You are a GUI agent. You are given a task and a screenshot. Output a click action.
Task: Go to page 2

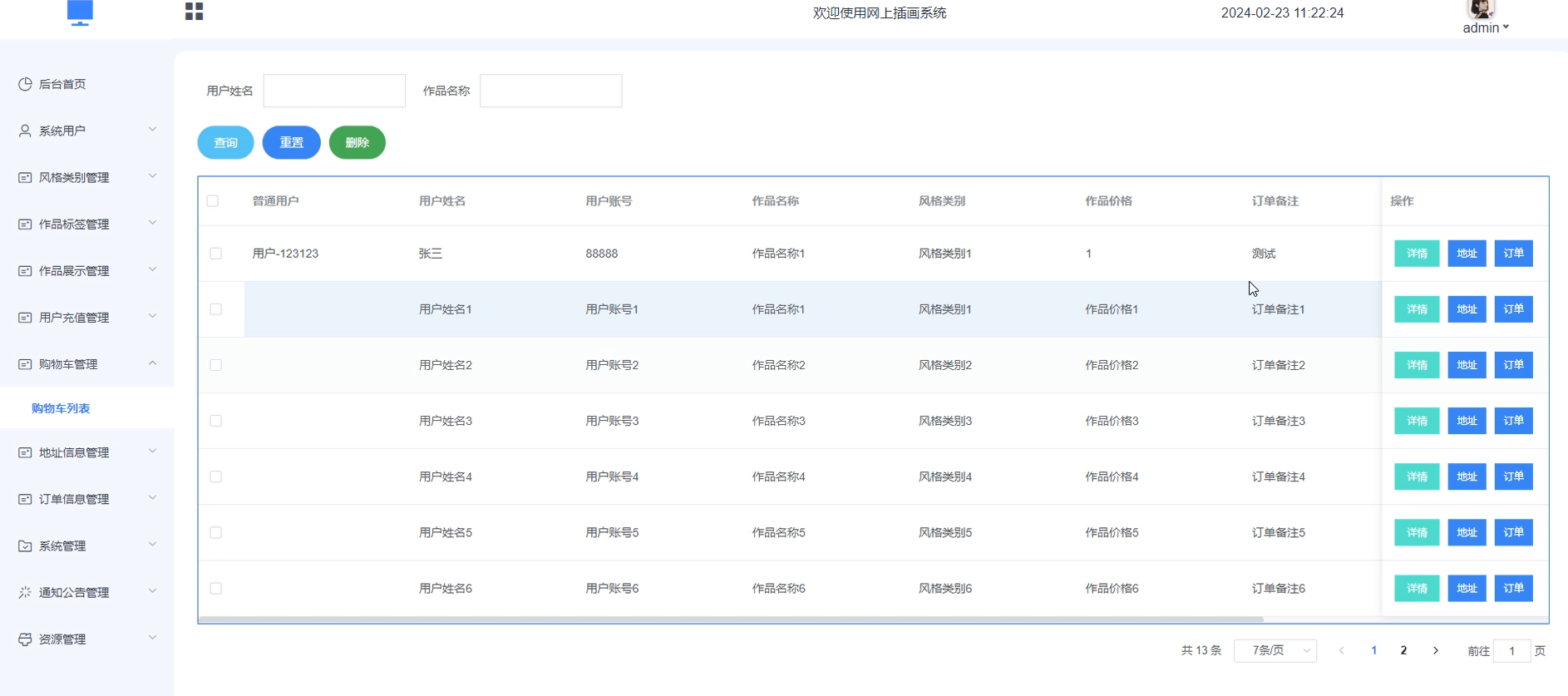(1403, 650)
